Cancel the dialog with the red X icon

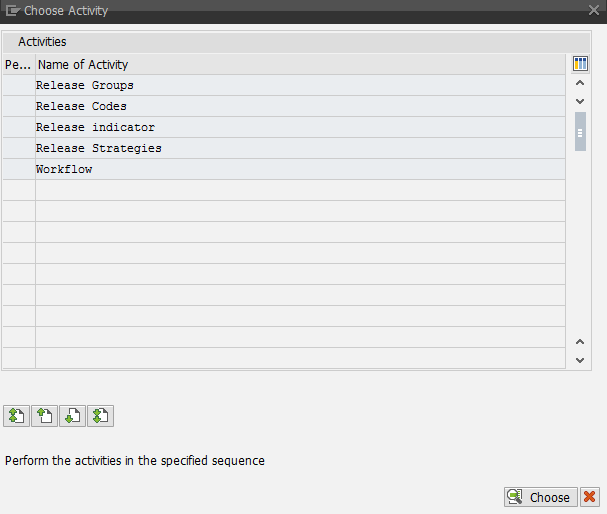590,497
